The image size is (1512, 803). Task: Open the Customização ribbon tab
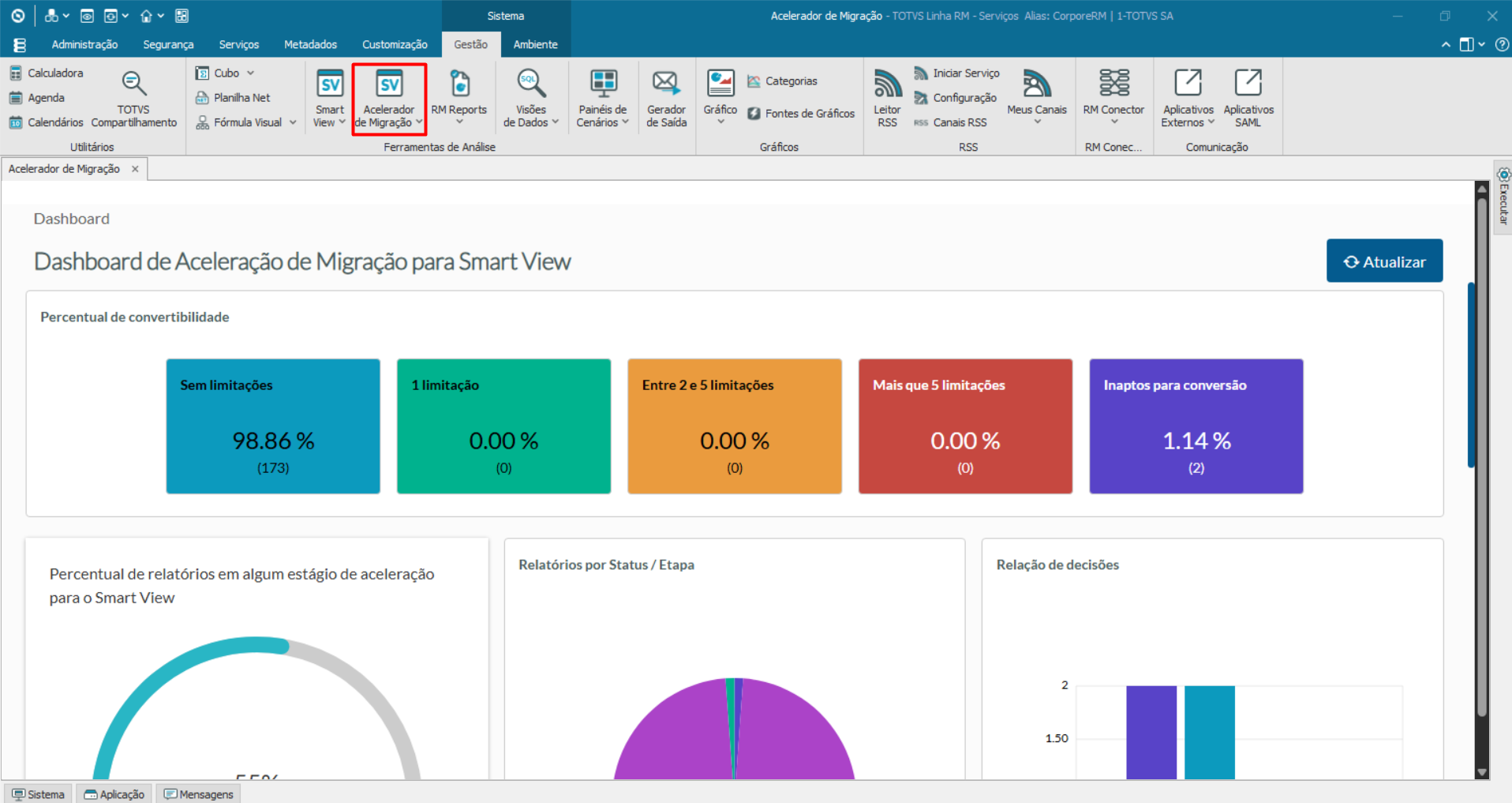(395, 44)
